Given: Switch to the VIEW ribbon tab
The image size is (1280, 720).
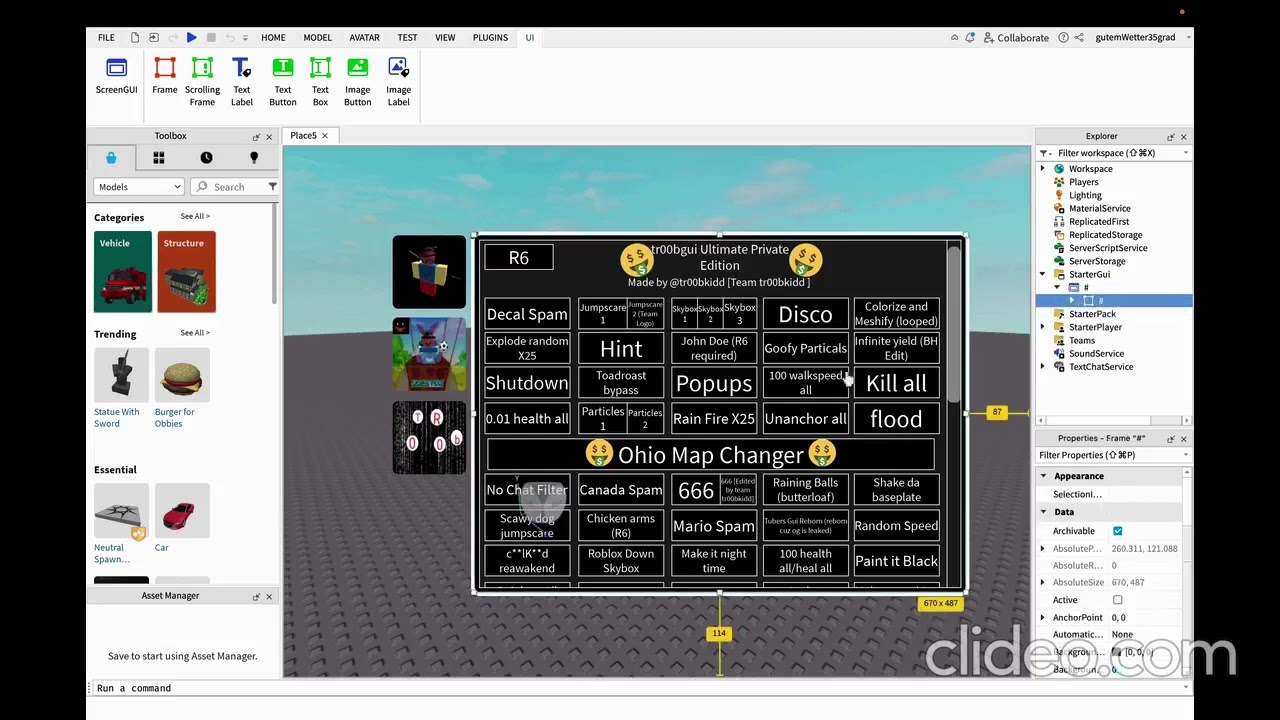Looking at the screenshot, I should [445, 37].
